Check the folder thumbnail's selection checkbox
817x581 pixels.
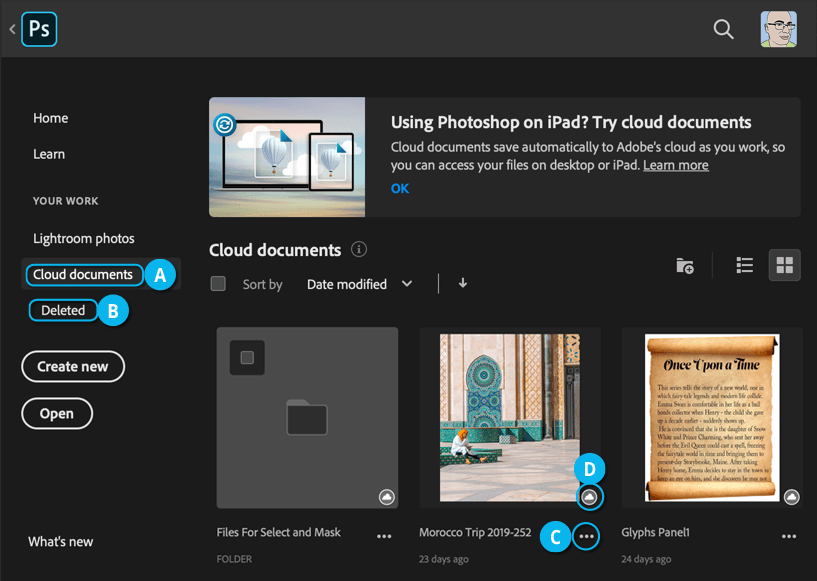click(247, 357)
